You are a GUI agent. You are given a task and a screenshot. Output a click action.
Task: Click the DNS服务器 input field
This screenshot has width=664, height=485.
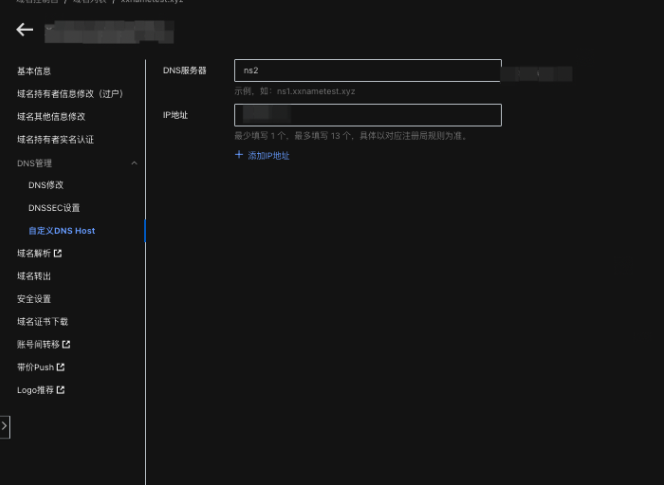click(x=367, y=70)
